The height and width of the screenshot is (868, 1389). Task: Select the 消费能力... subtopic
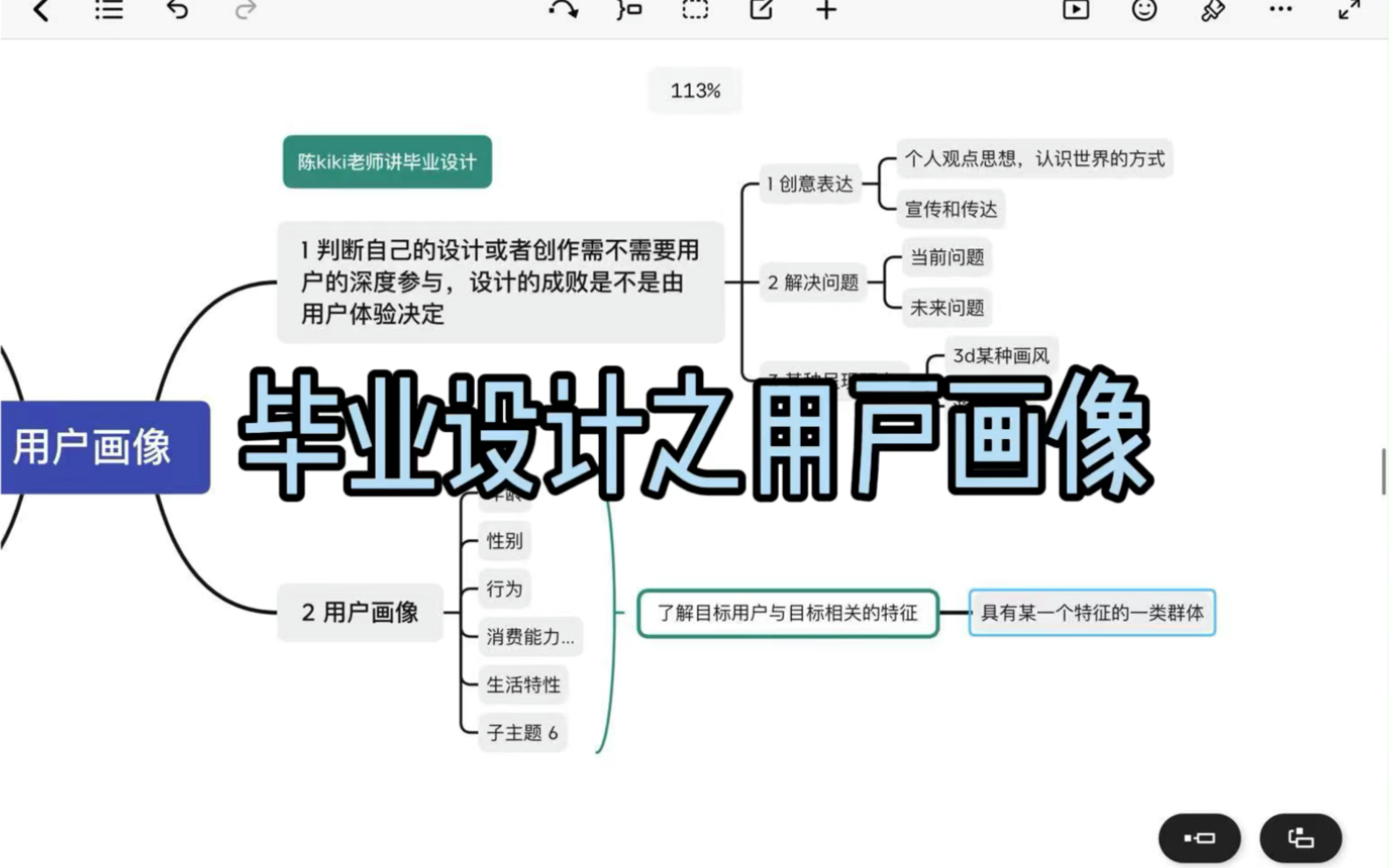coord(530,637)
